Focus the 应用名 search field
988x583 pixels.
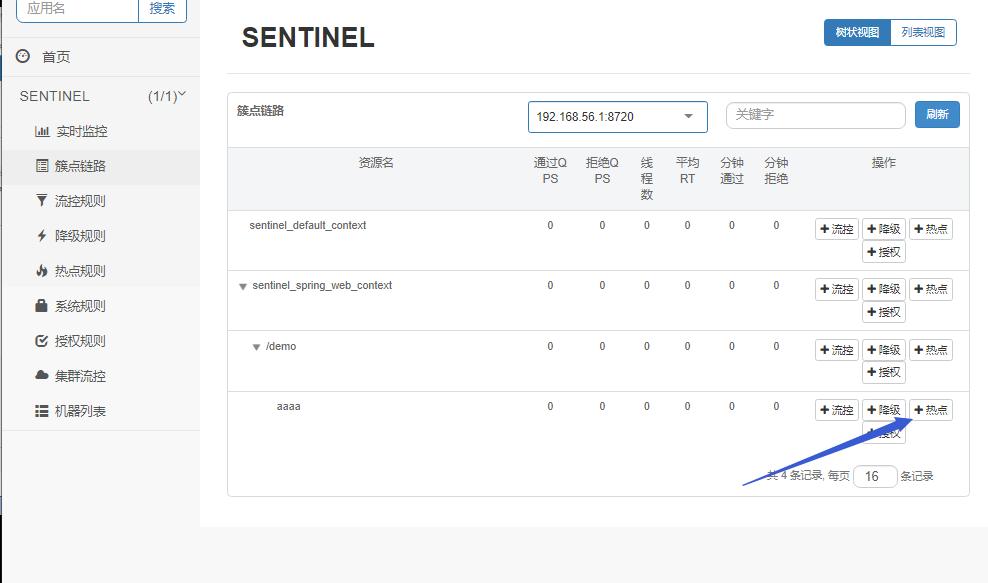pos(78,9)
